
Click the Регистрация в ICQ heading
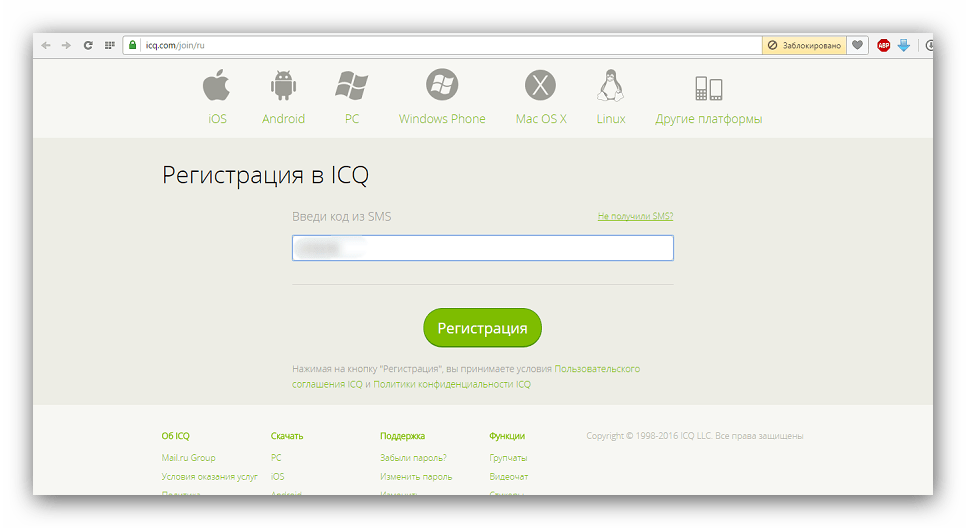265,175
